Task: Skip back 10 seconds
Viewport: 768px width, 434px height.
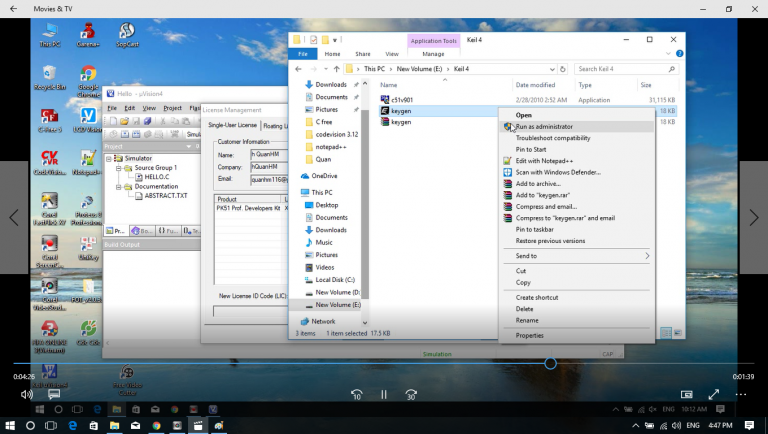Action: point(356,395)
